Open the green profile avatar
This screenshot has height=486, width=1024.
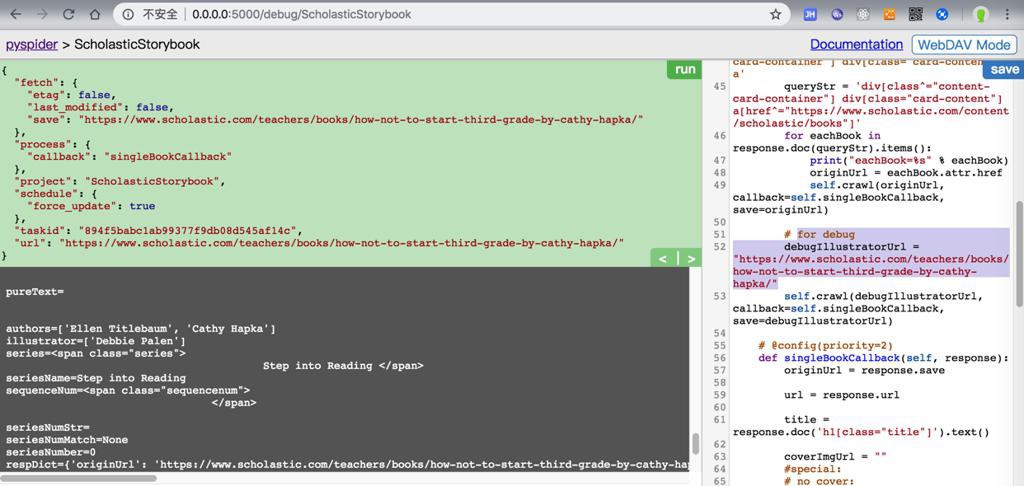click(980, 14)
